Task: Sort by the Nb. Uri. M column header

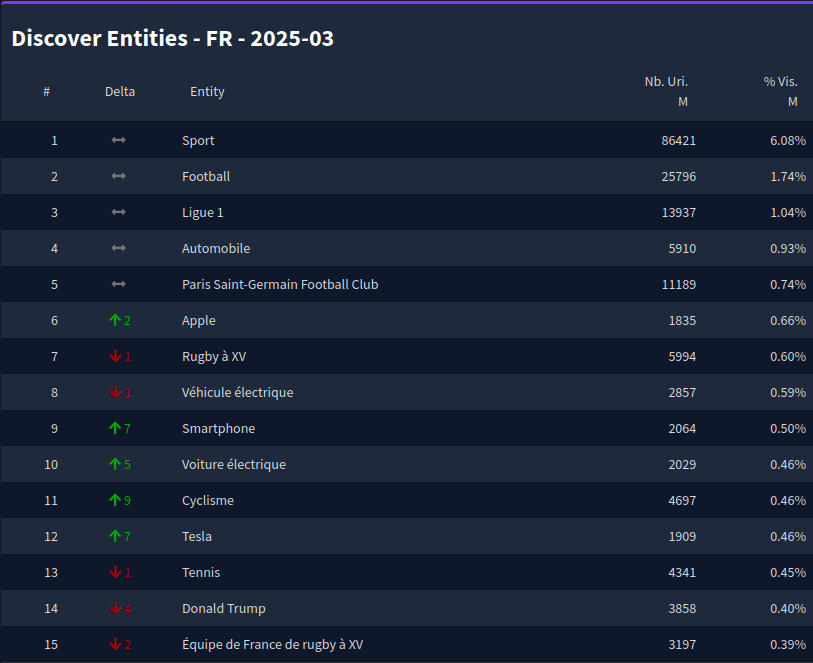Action: (666, 91)
